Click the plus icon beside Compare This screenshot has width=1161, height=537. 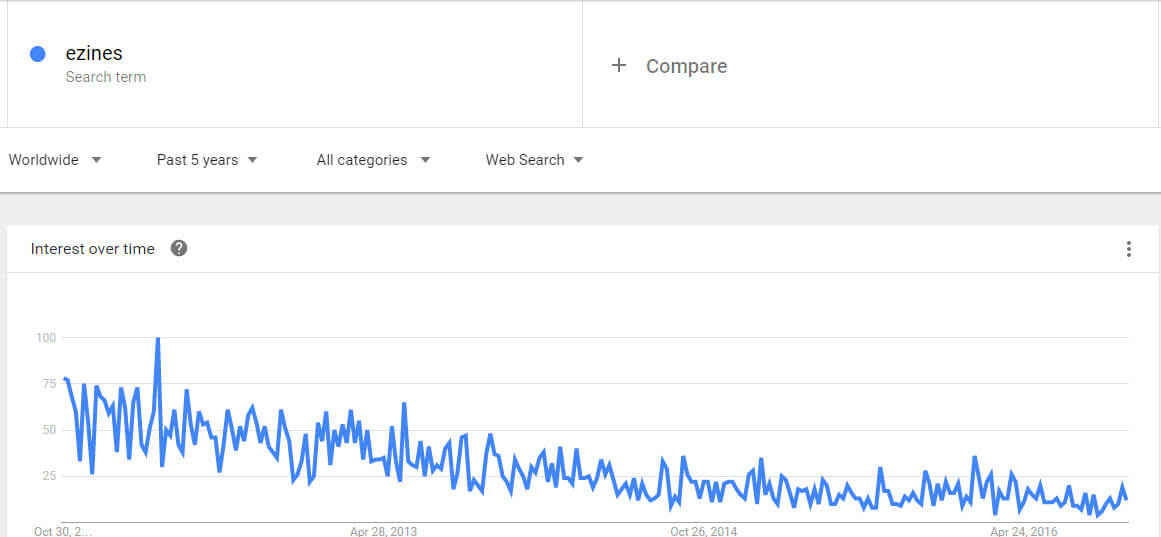click(619, 66)
